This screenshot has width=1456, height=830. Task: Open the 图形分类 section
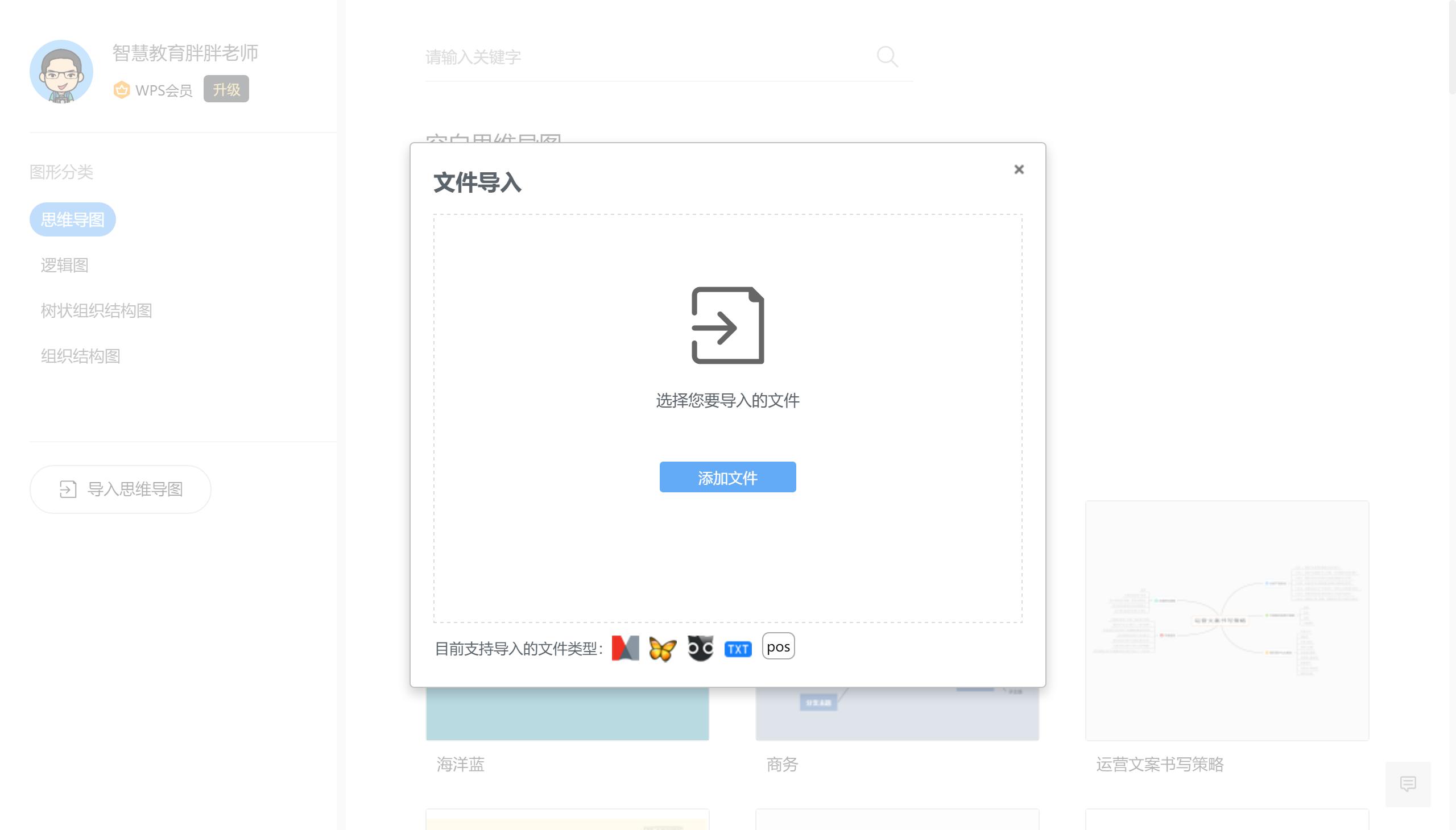coord(61,172)
